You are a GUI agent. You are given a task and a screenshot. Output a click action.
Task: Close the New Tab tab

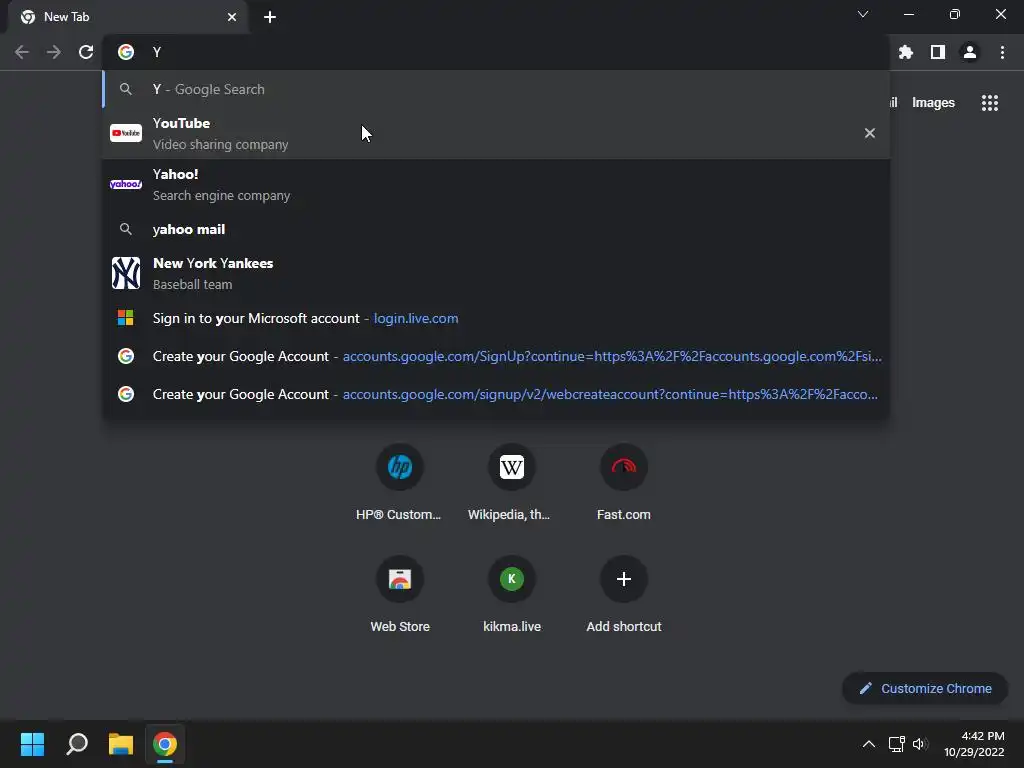(232, 17)
